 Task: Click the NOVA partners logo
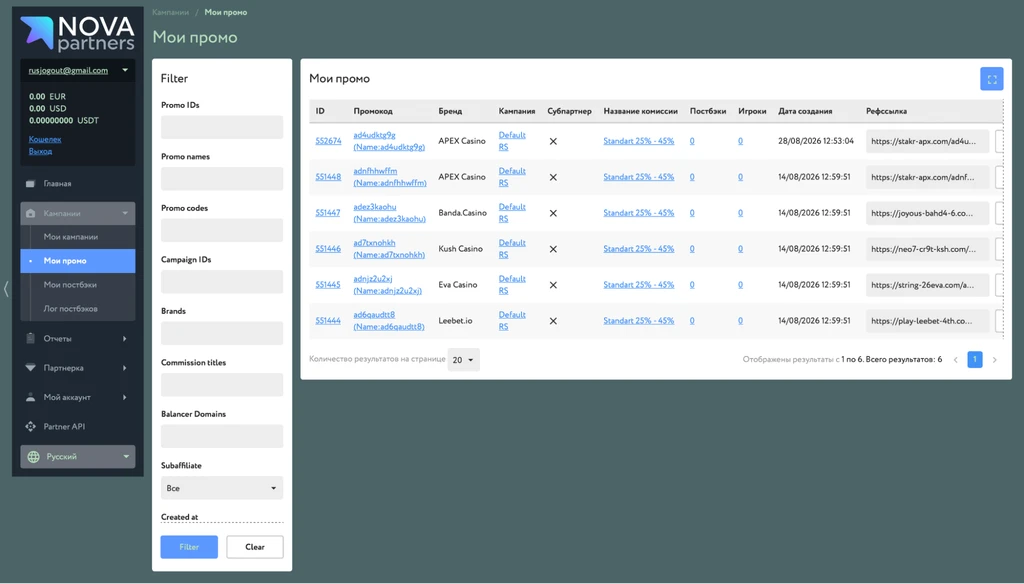78,33
